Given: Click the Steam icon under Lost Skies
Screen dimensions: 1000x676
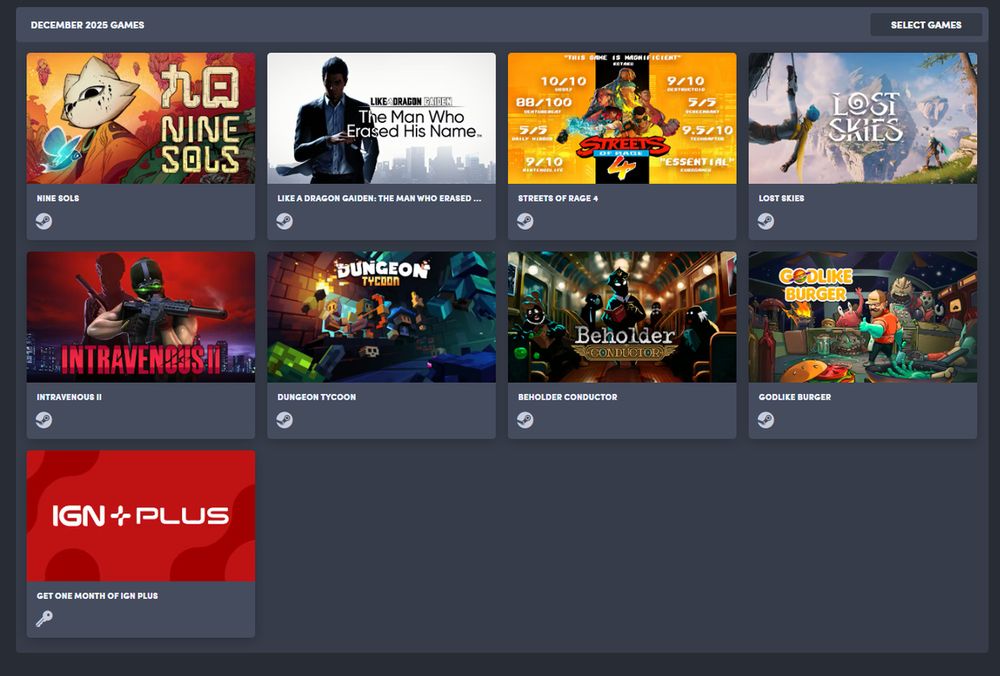Looking at the screenshot, I should (766, 221).
